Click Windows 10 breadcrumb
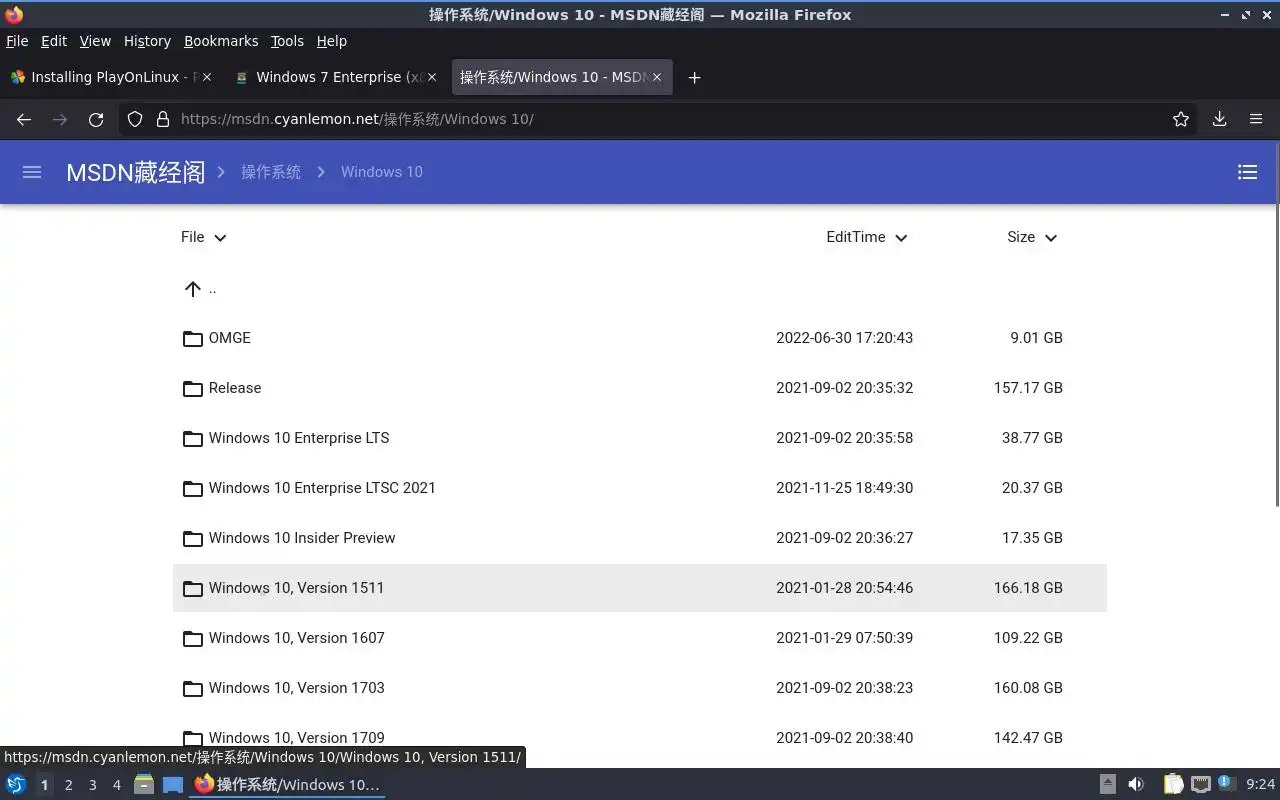1280x800 pixels. click(382, 172)
